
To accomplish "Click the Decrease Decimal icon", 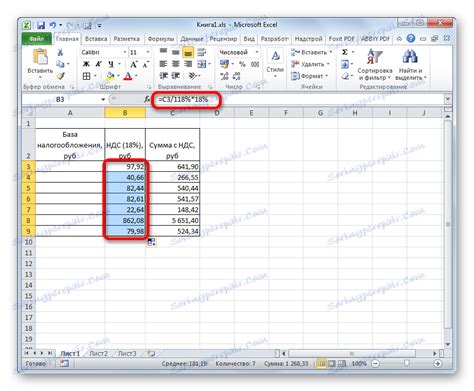I will 236,76.
